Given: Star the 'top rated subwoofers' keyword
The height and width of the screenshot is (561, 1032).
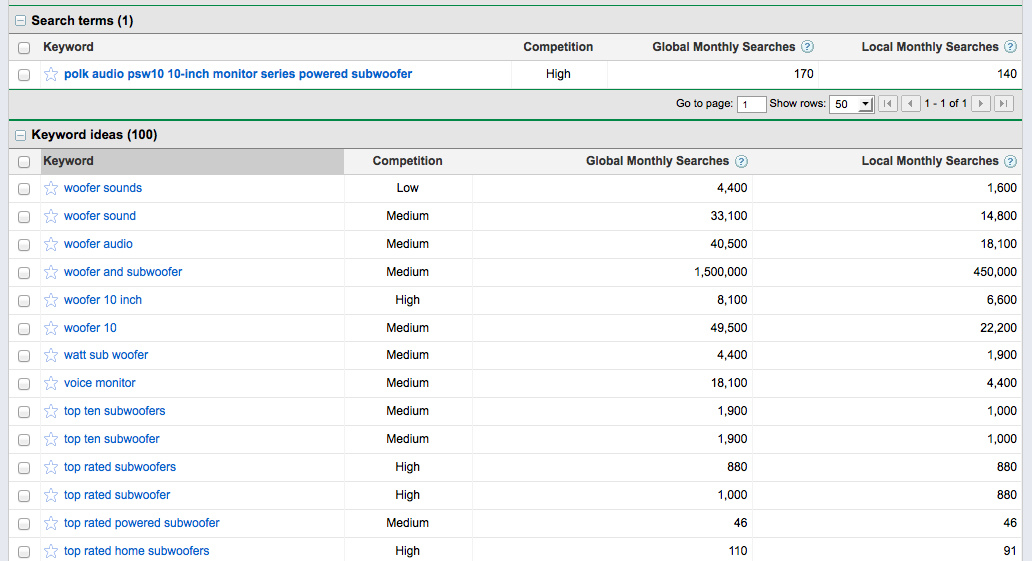Looking at the screenshot, I should (51, 467).
